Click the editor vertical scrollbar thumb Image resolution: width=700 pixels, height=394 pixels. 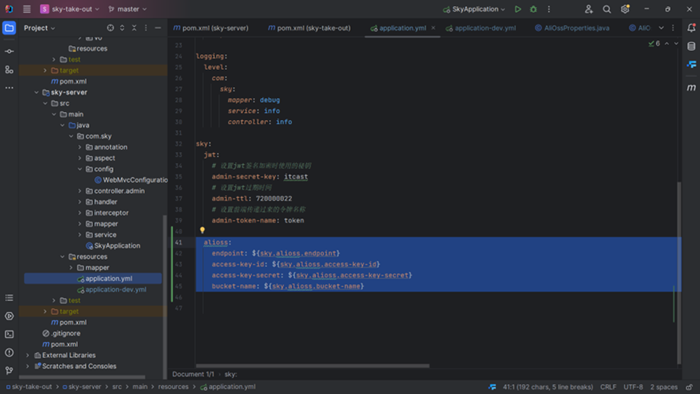679,273
